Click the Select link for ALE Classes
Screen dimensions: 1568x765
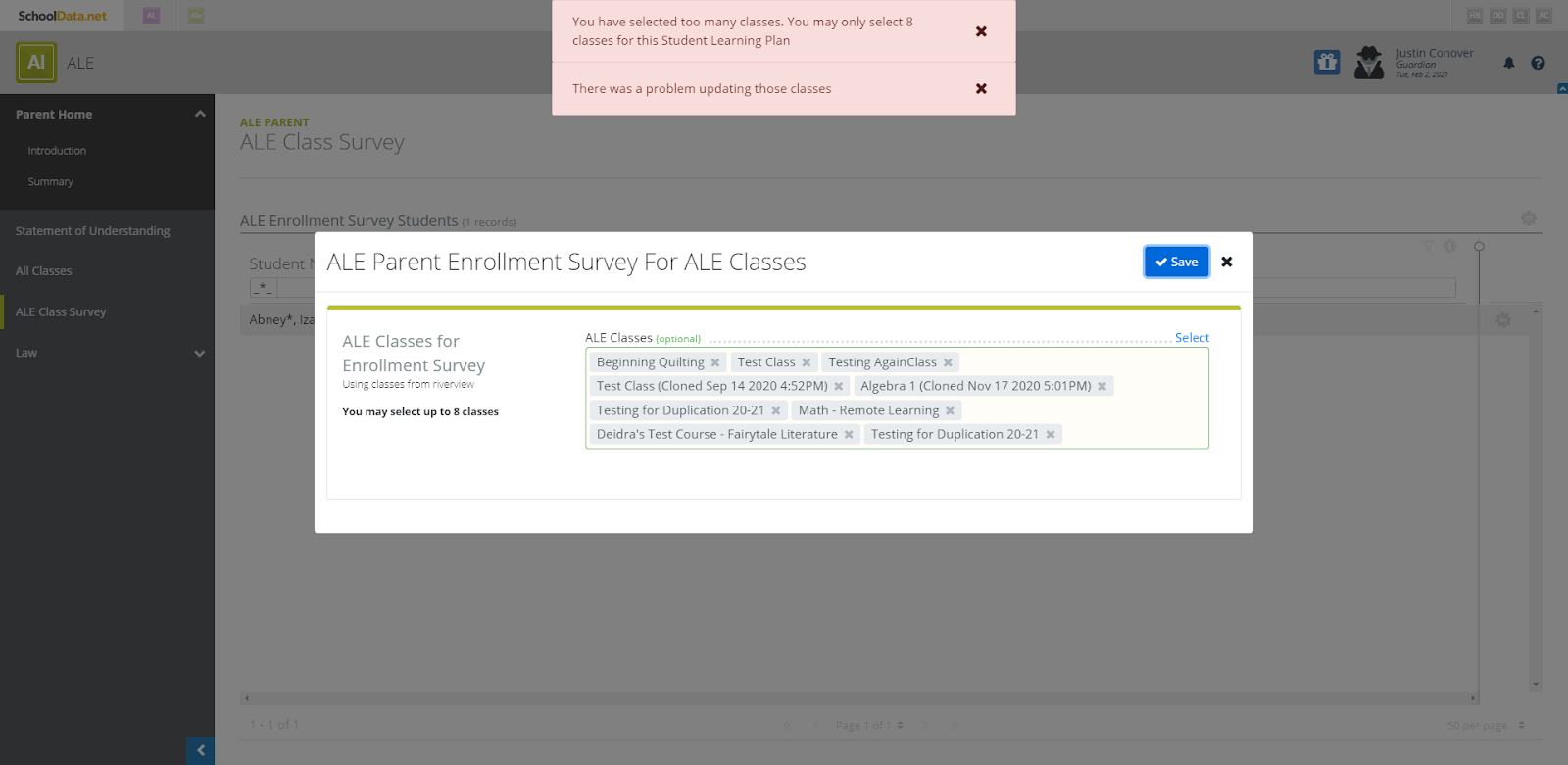pyautogui.click(x=1192, y=337)
